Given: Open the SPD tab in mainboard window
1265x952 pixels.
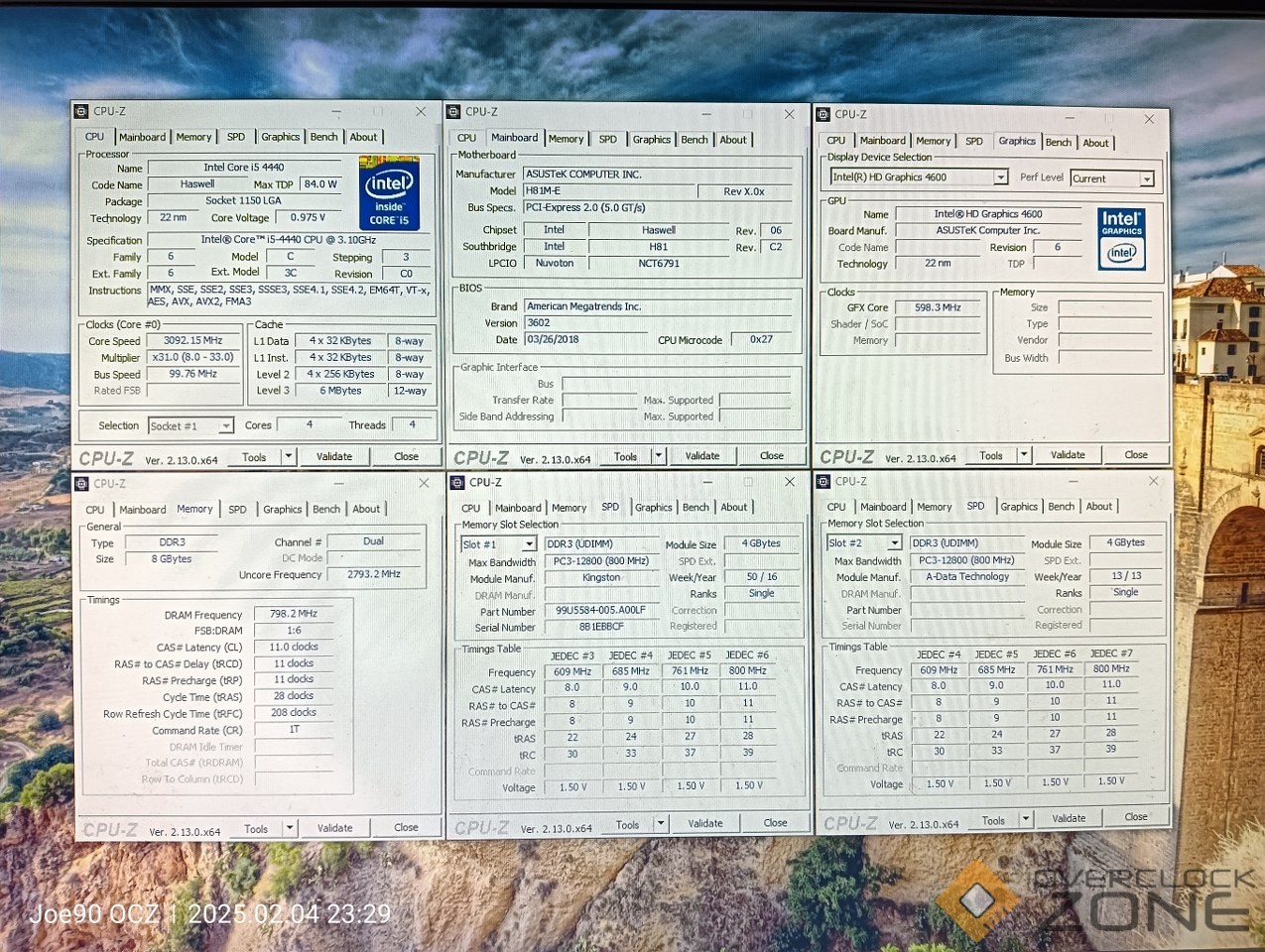Looking at the screenshot, I should pyautogui.click(x=607, y=140).
